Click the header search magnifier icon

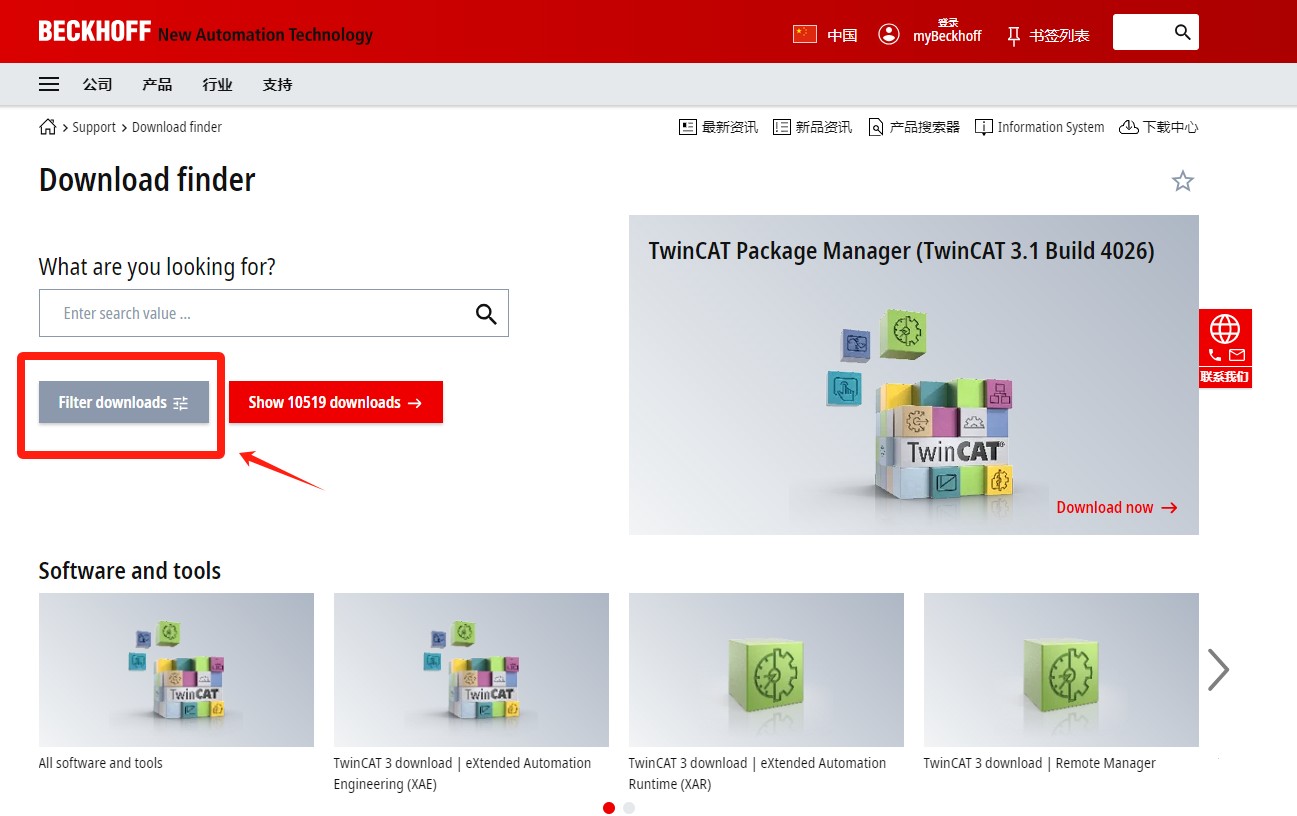tap(1183, 32)
